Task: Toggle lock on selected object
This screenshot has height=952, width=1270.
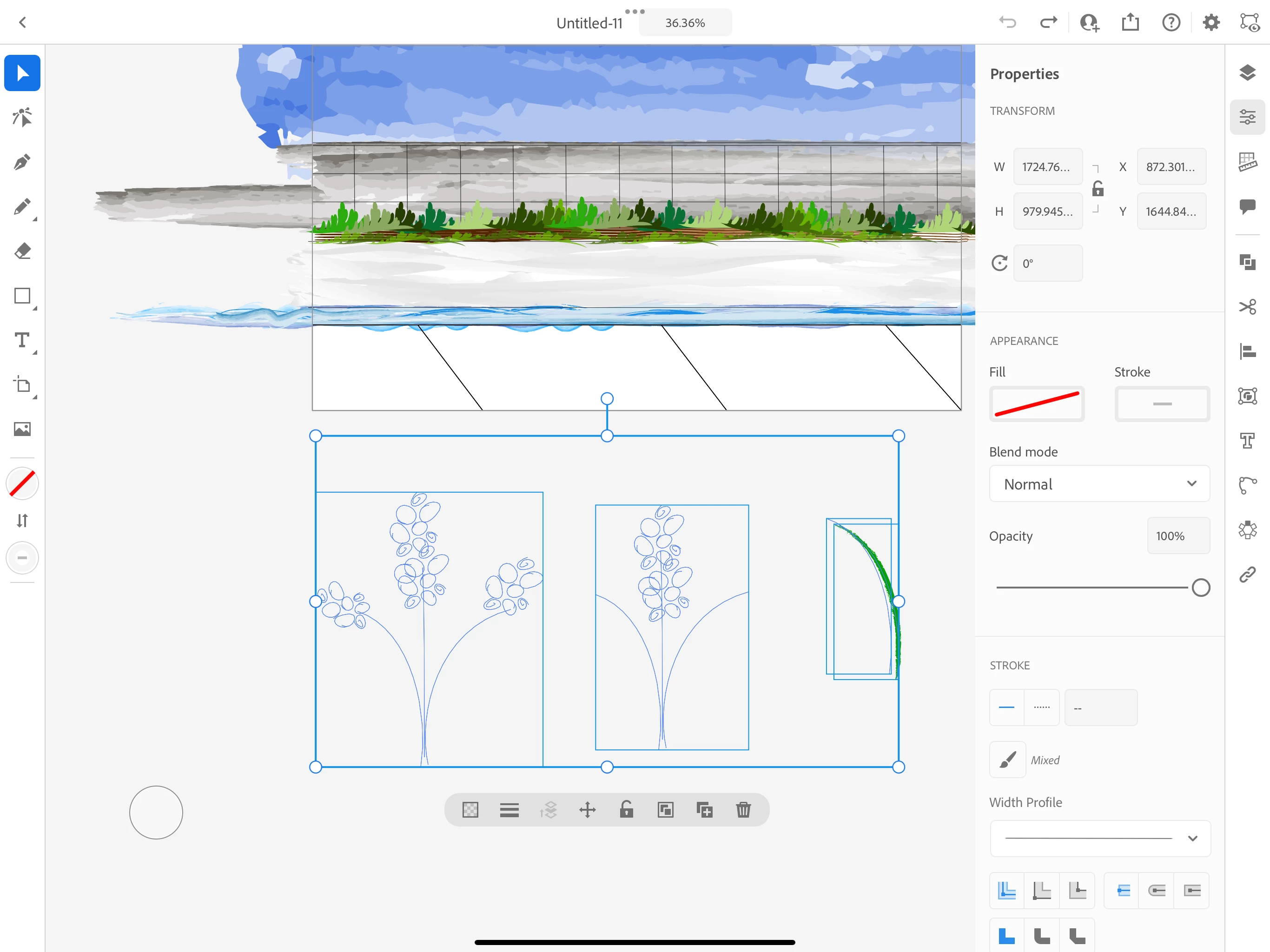Action: [x=626, y=810]
